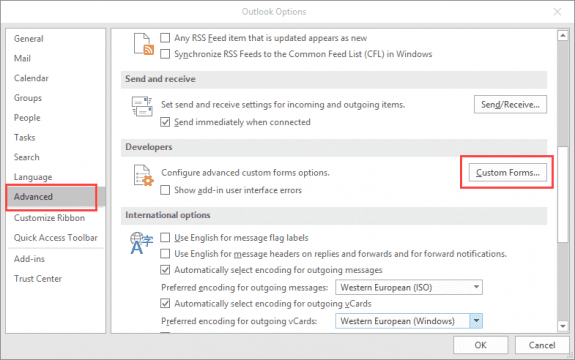575x360 pixels.
Task: Click the scrollbar up arrow
Action: pos(563,36)
